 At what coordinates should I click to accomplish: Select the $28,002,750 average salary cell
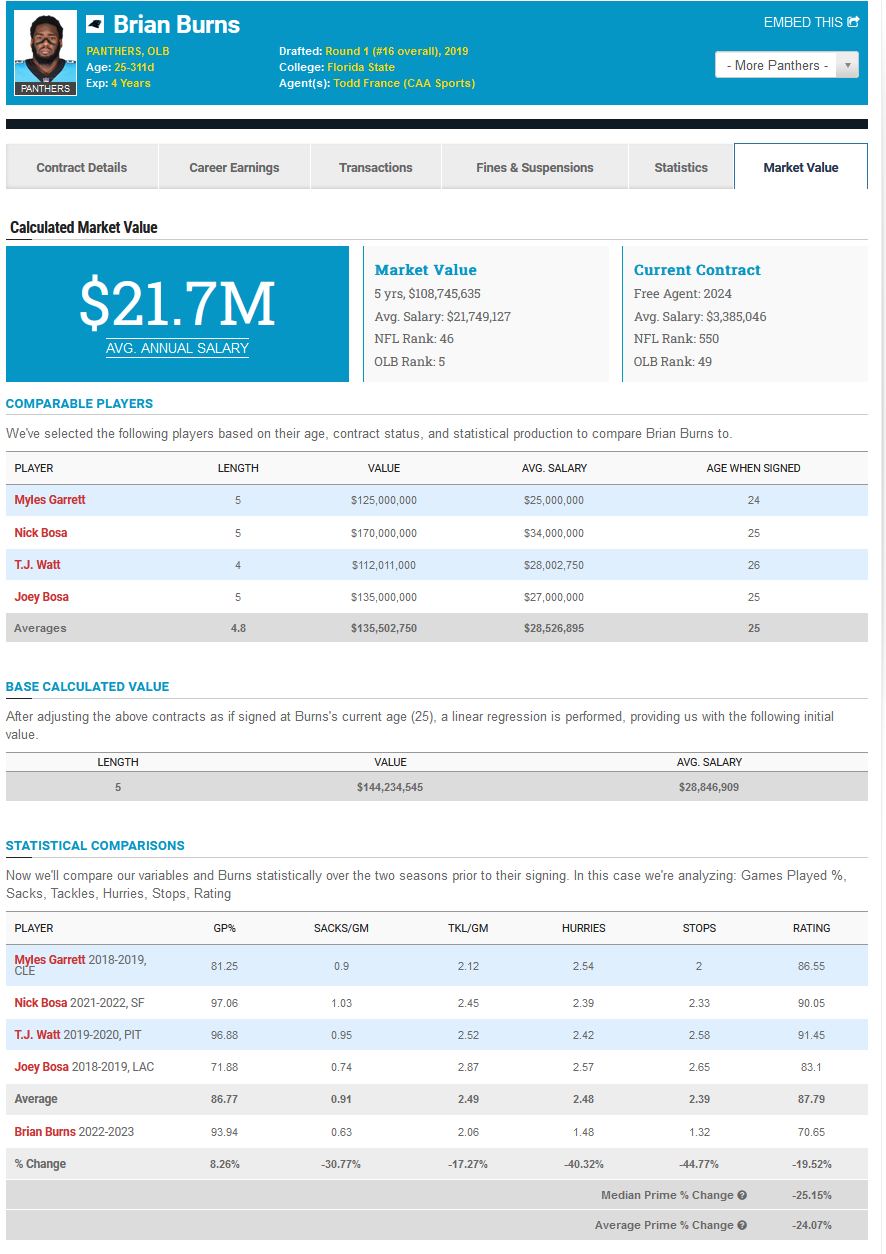(554, 565)
